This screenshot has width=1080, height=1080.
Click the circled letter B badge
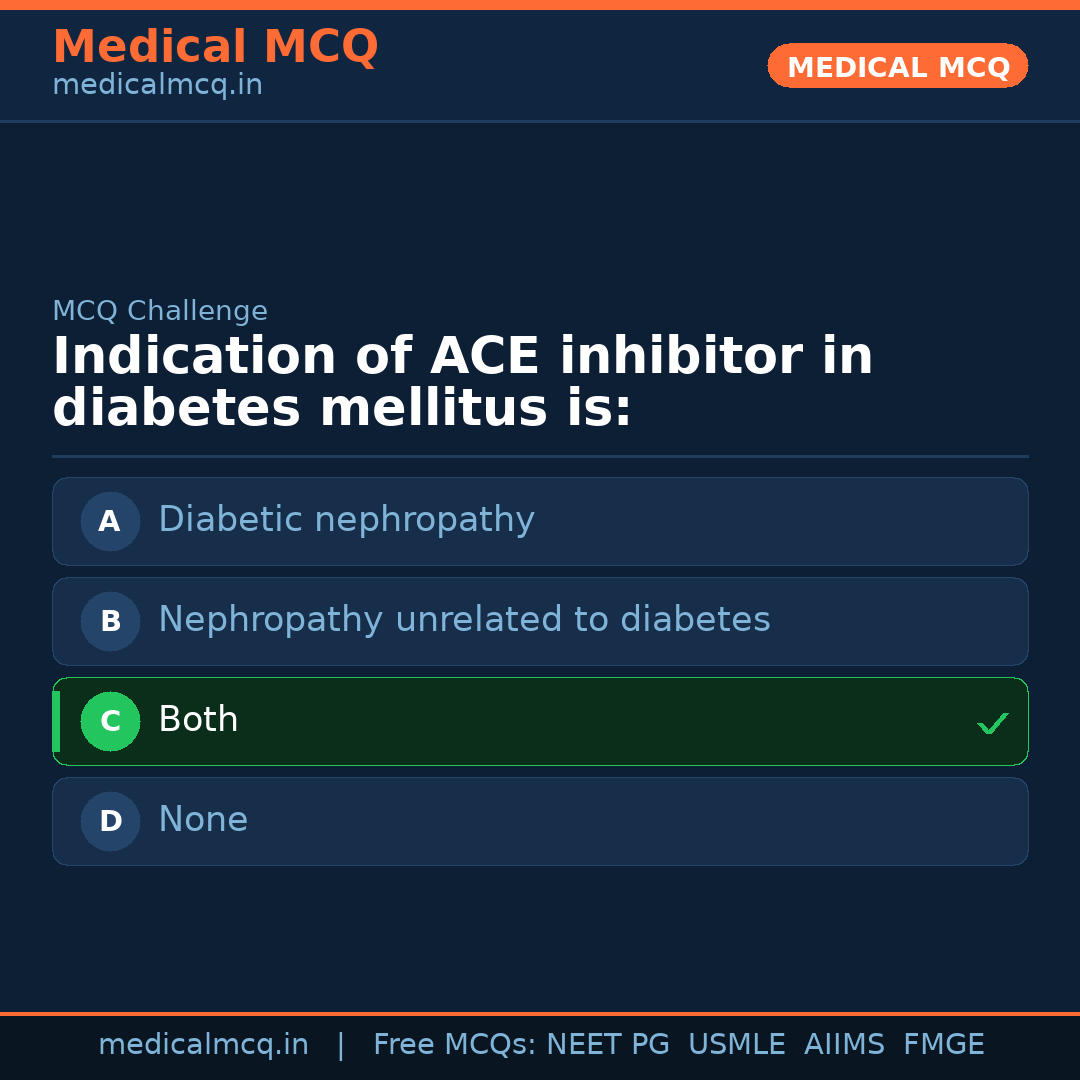(110, 621)
